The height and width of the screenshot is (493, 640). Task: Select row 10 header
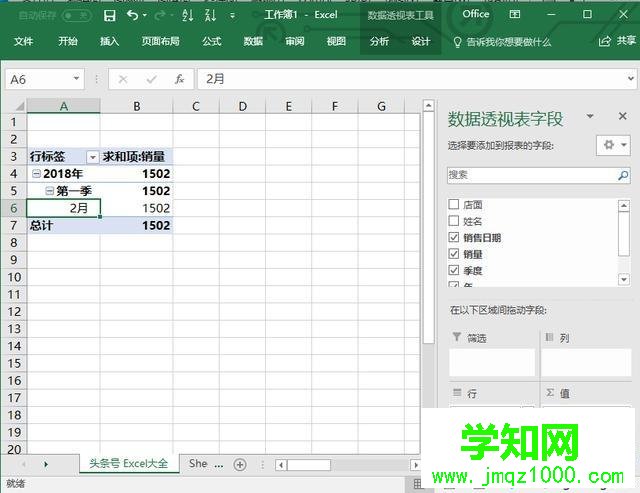(x=14, y=277)
